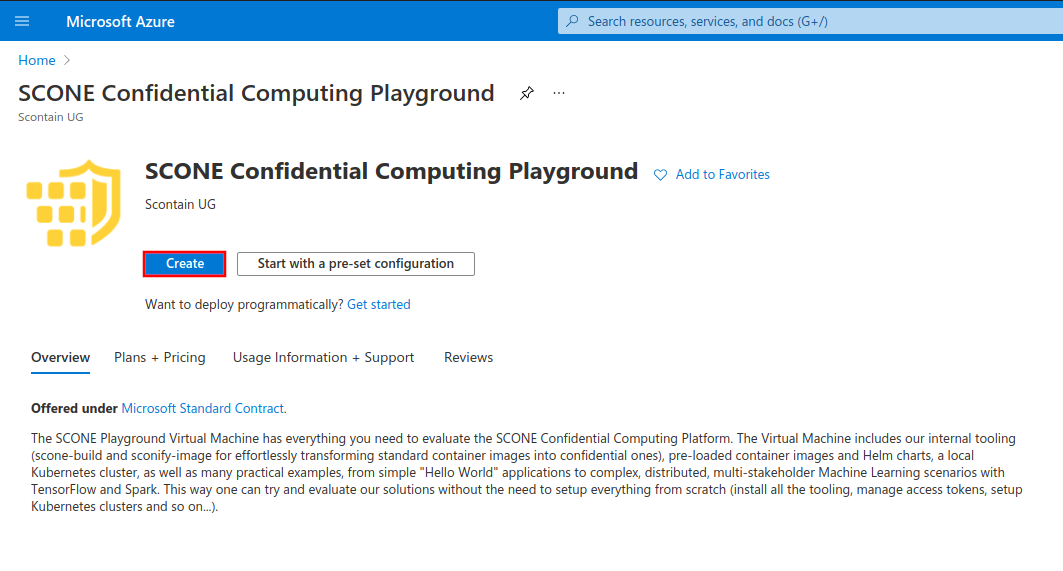Click the search magnifier icon
The image size is (1063, 571).
tap(572, 21)
